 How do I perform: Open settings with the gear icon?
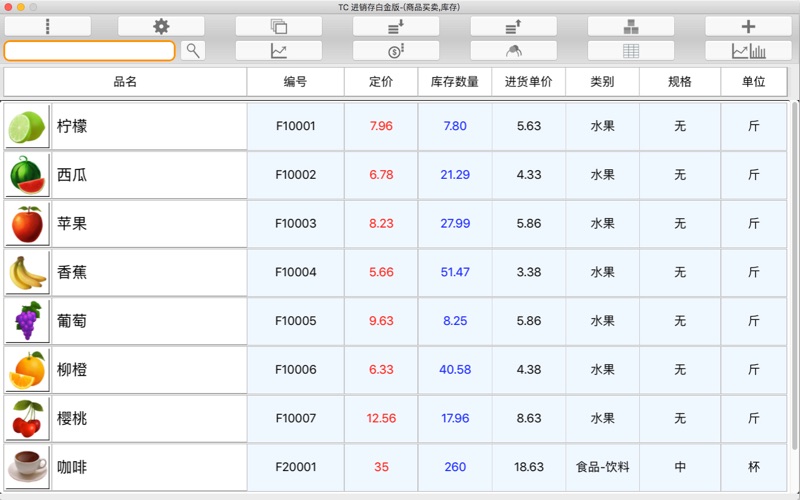(x=161, y=26)
